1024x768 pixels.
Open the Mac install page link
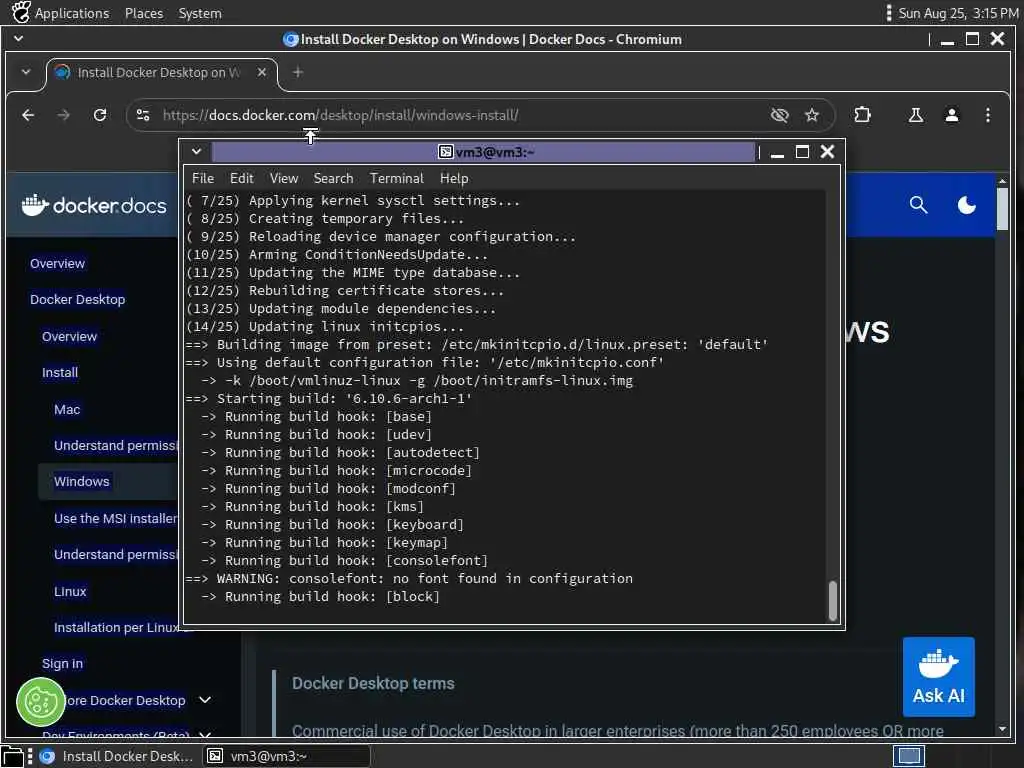coord(67,409)
